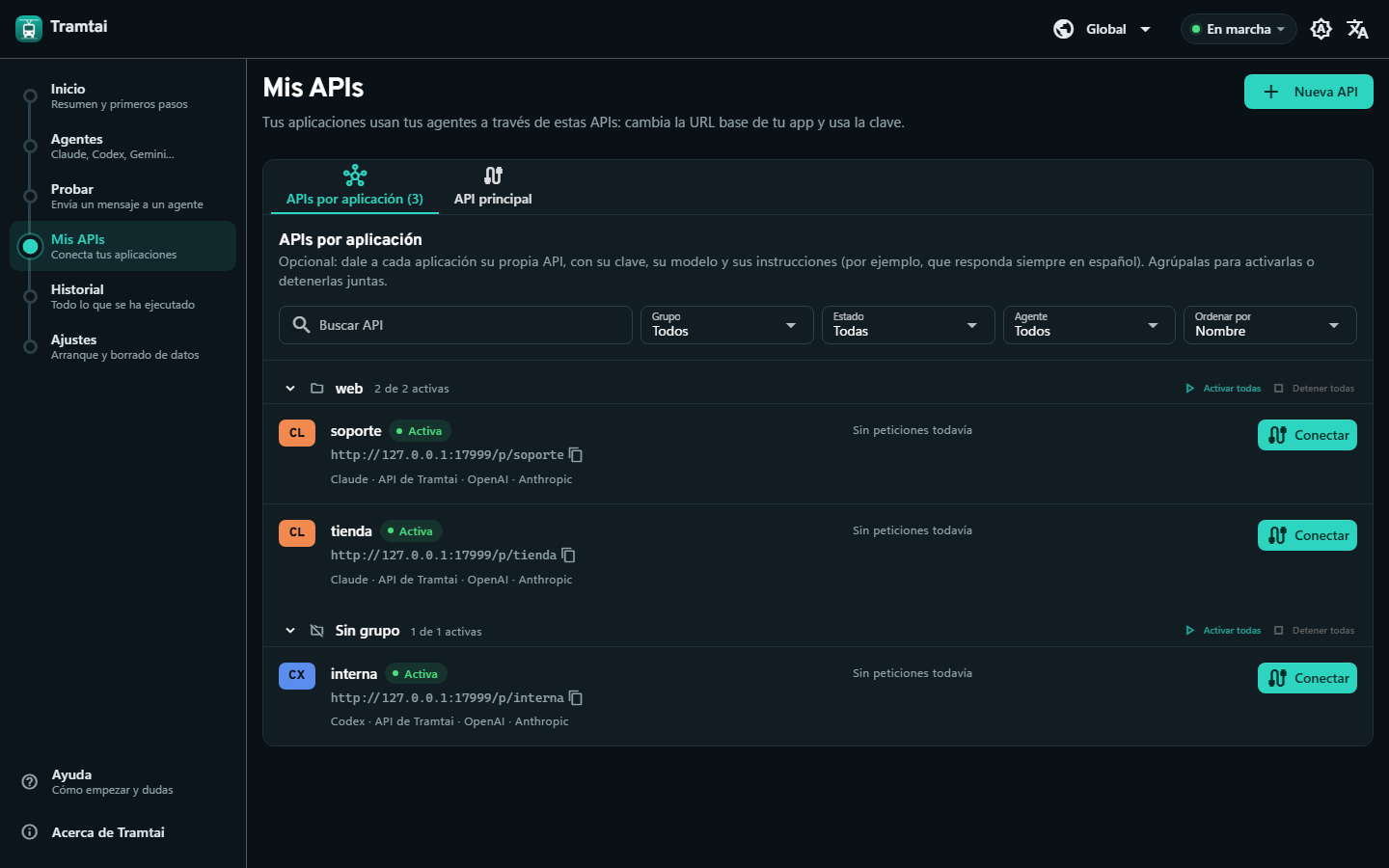Open the theme brightness settings icon
1389x868 pixels.
point(1321,29)
